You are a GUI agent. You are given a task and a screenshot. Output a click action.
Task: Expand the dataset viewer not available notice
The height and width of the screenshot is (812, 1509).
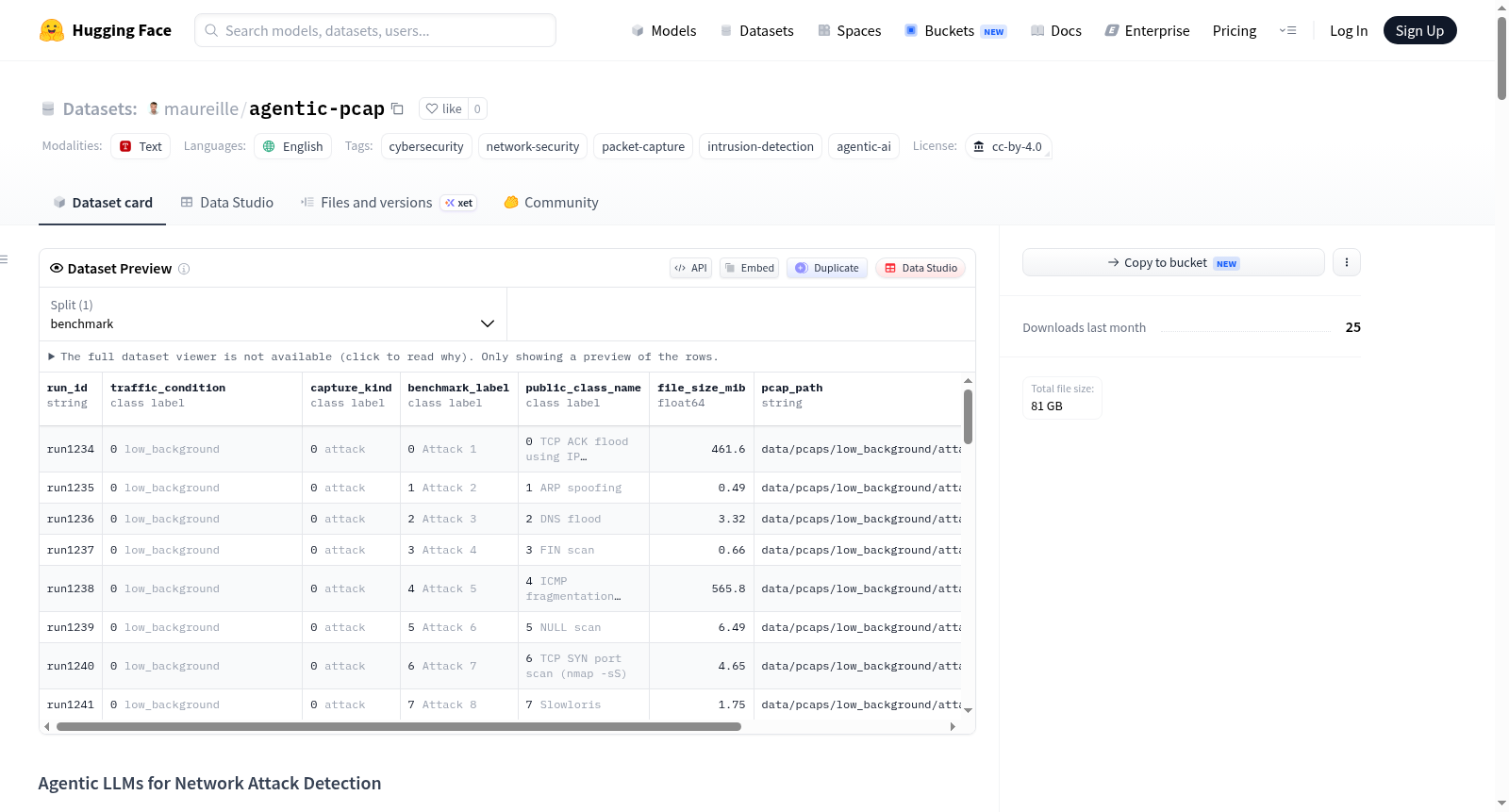(383, 356)
